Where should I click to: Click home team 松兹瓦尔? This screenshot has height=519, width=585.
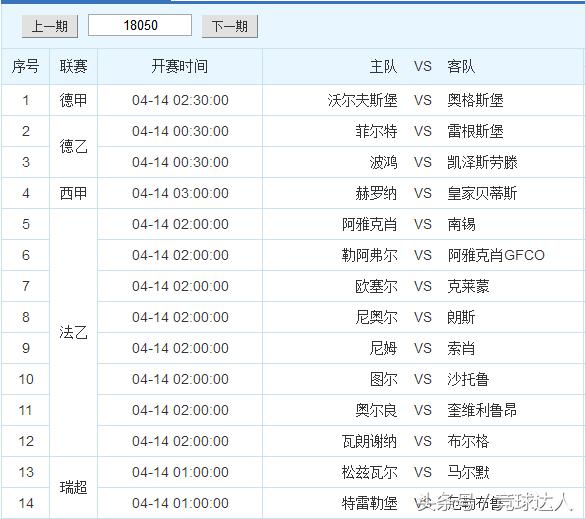point(370,472)
